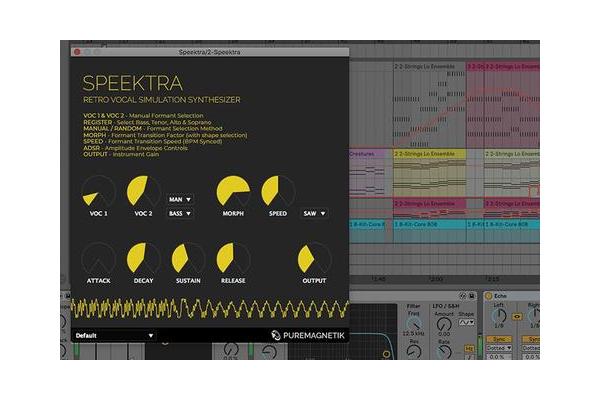Click the Echo Left delay time knob
This screenshot has height=400, width=600.
(x=499, y=316)
